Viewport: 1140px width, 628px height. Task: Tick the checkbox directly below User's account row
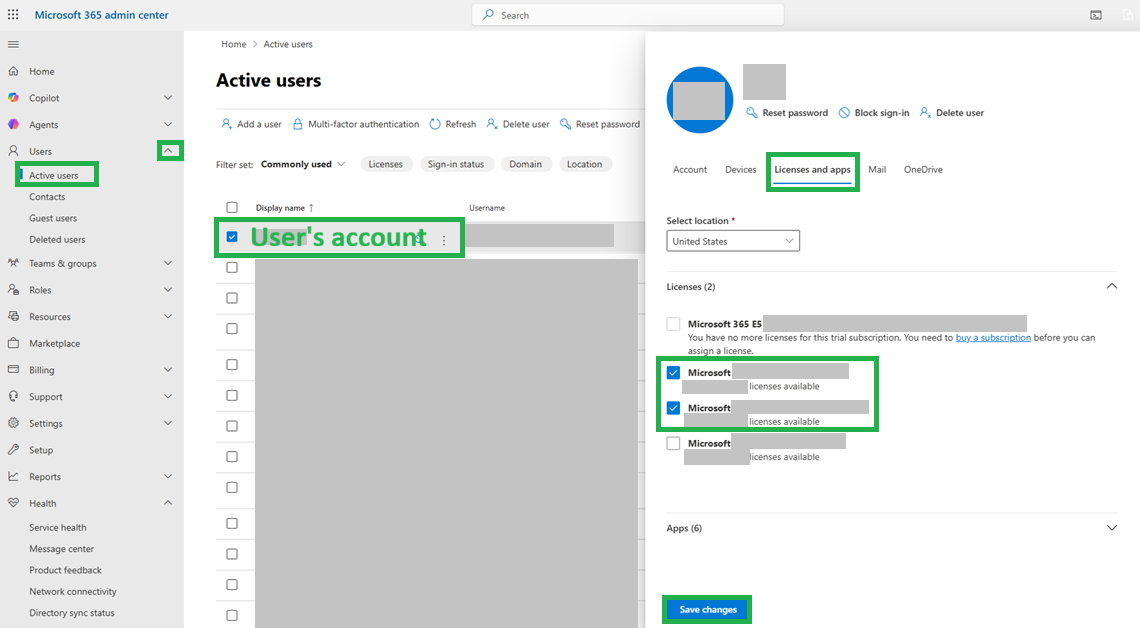232,267
